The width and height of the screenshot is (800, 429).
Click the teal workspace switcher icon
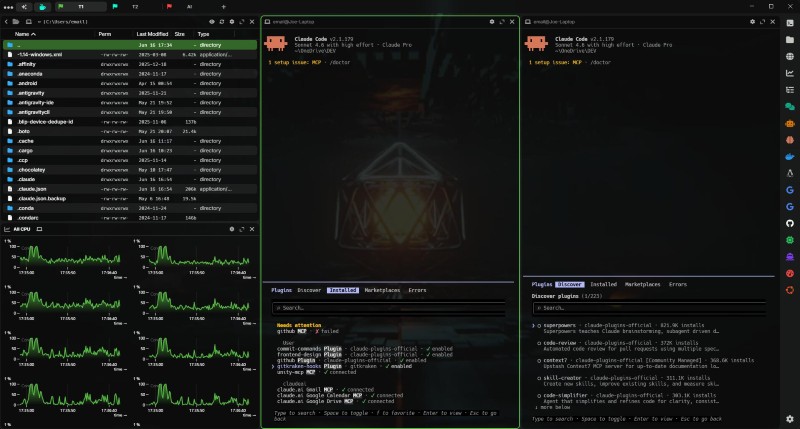pyautogui.click(x=43, y=7)
